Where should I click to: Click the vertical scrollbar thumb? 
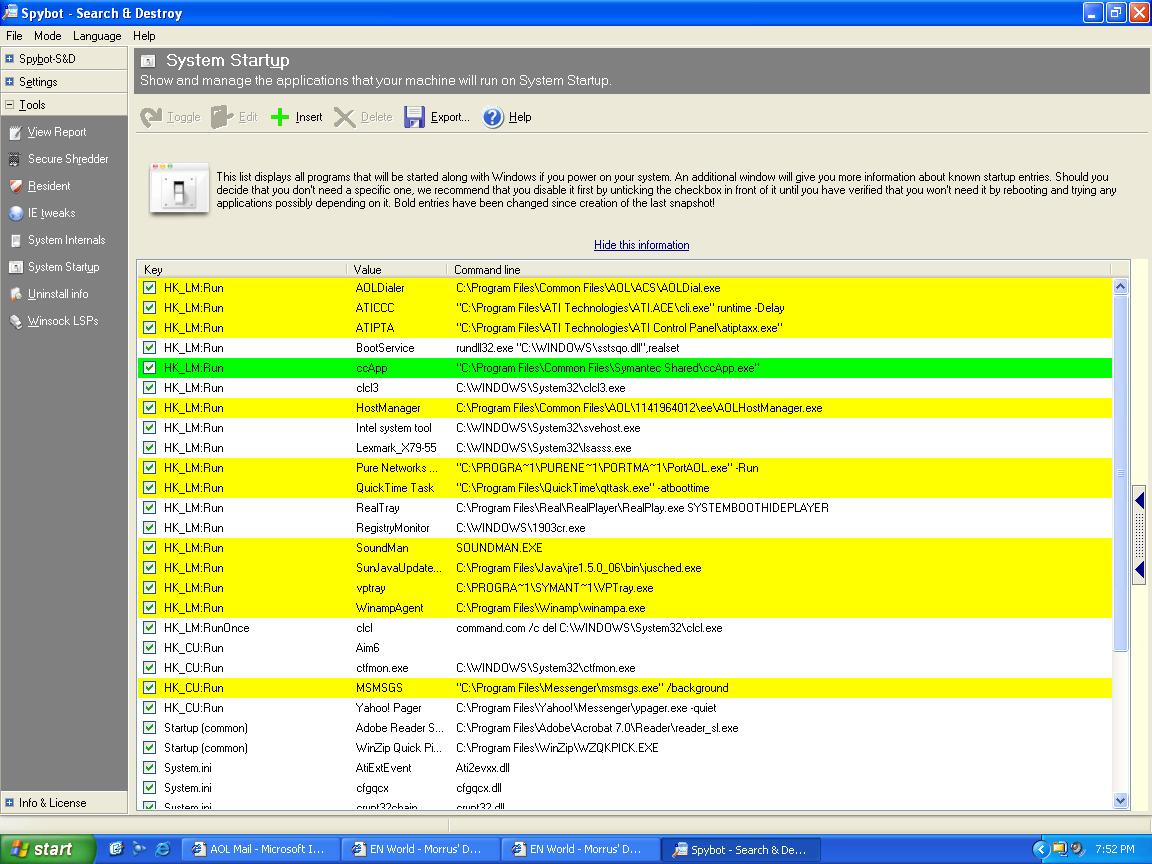(1120, 473)
